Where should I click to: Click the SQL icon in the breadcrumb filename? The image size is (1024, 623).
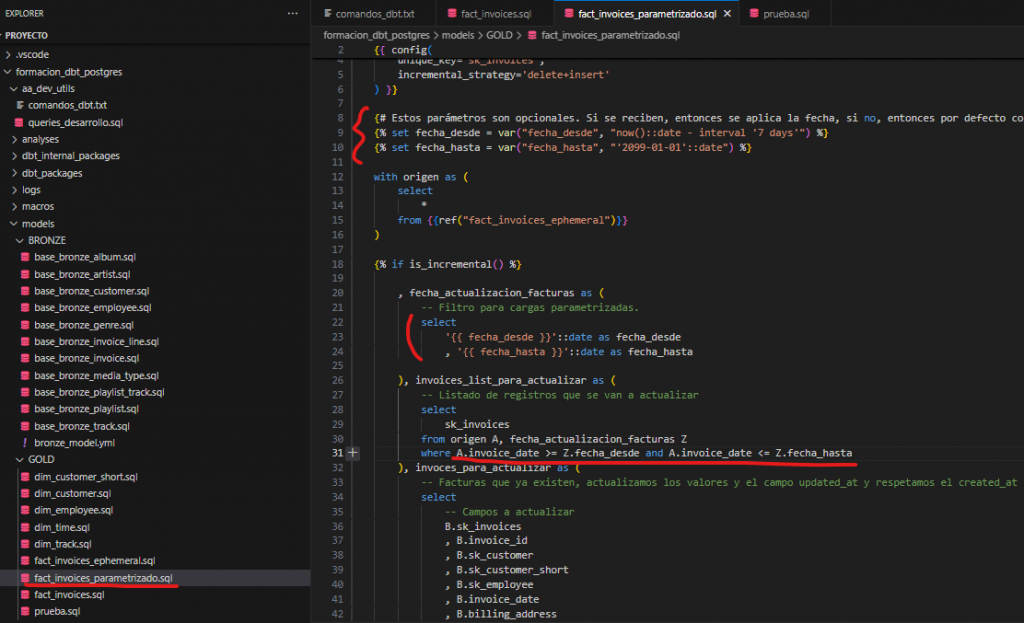click(531, 35)
